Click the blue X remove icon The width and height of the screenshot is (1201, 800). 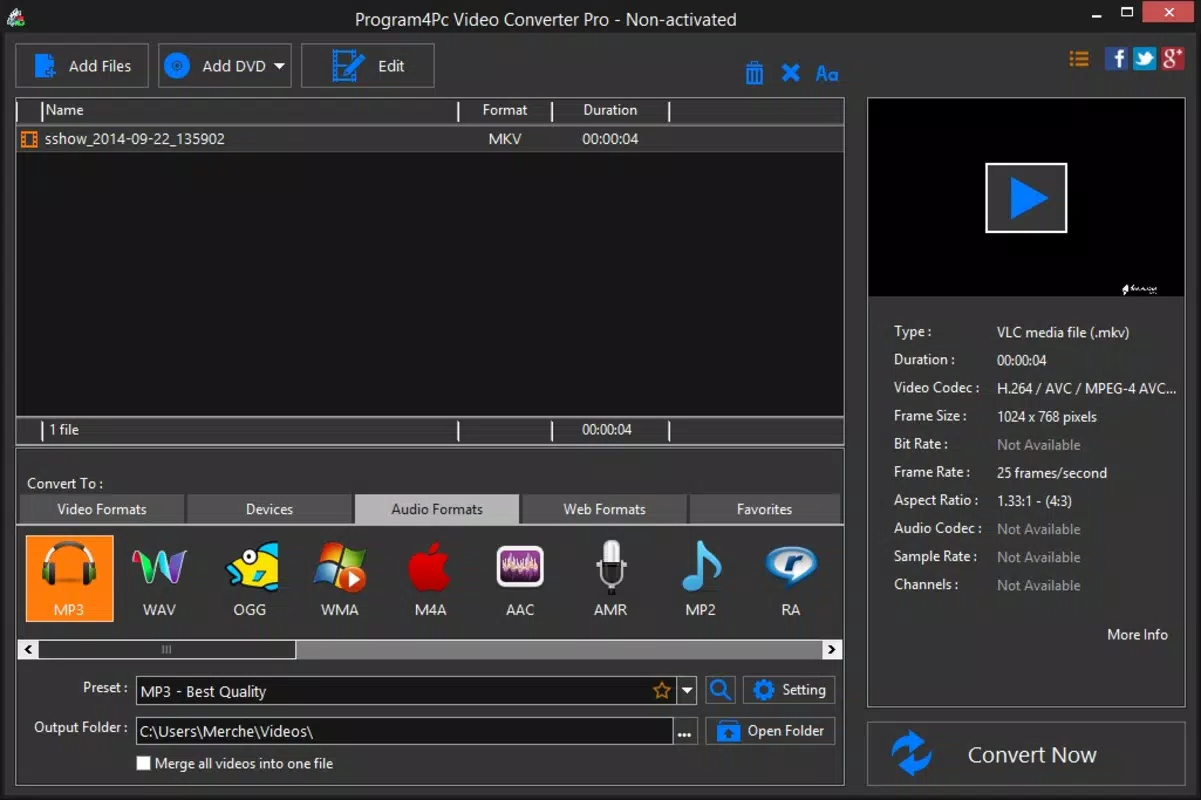[791, 73]
